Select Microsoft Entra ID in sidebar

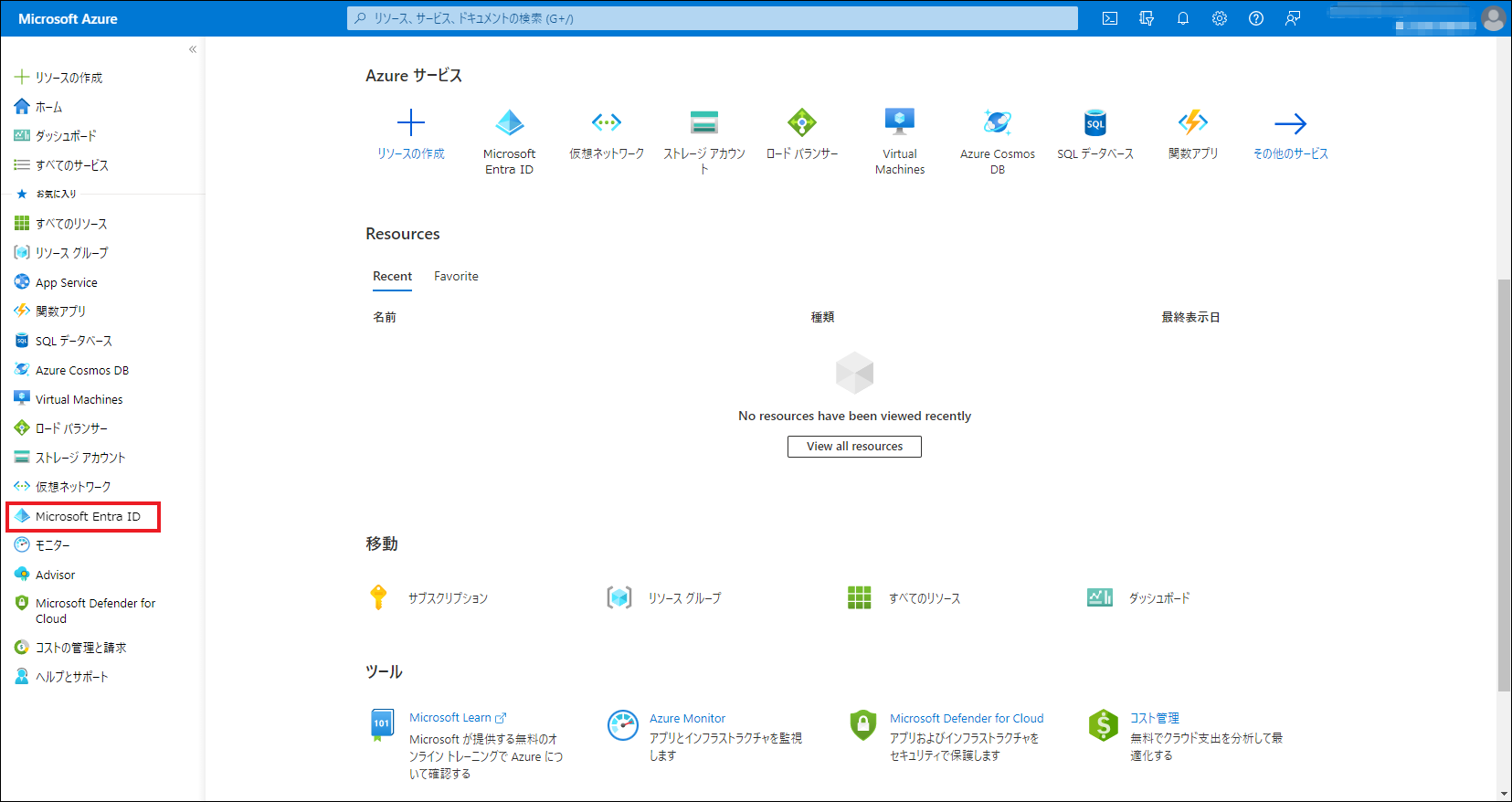point(88,516)
